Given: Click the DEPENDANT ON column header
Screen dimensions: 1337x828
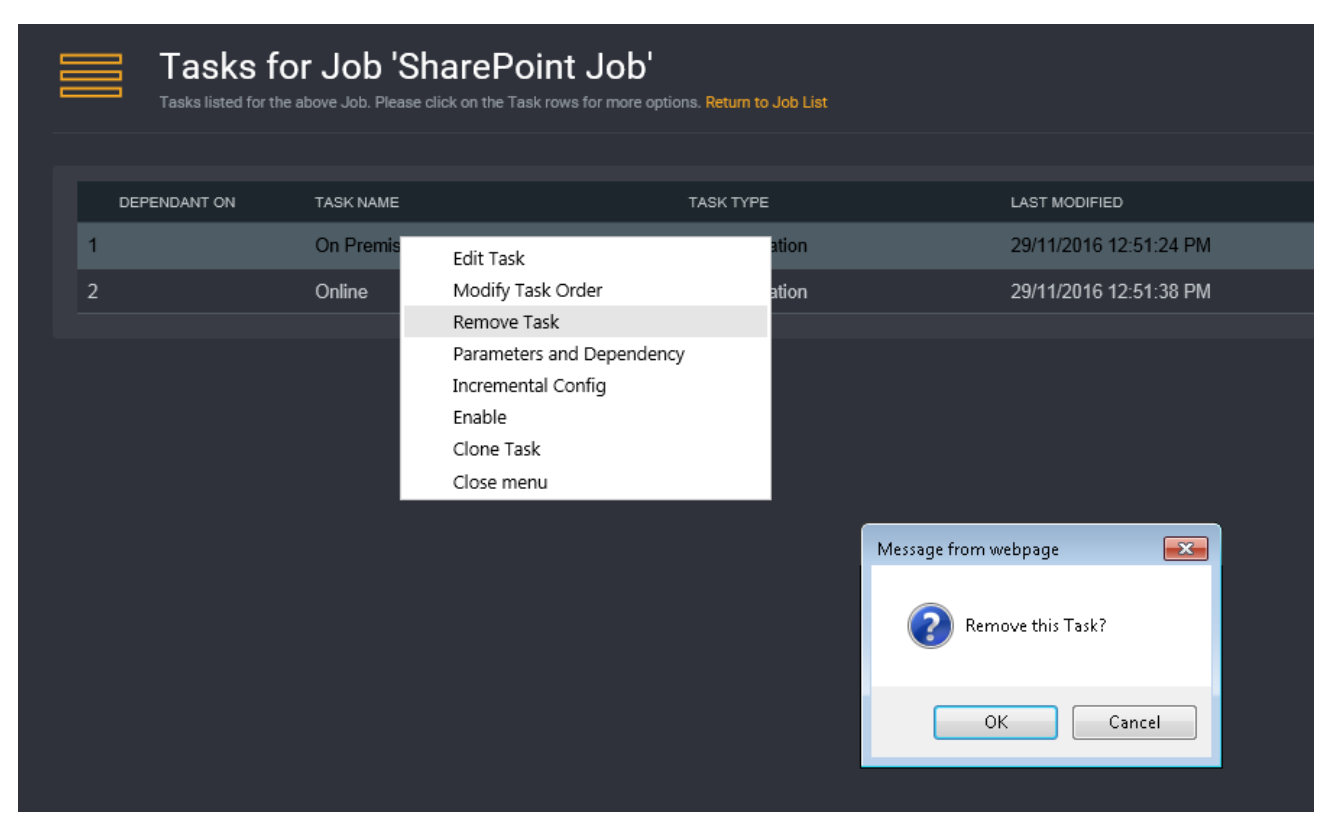Looking at the screenshot, I should 177,202.
